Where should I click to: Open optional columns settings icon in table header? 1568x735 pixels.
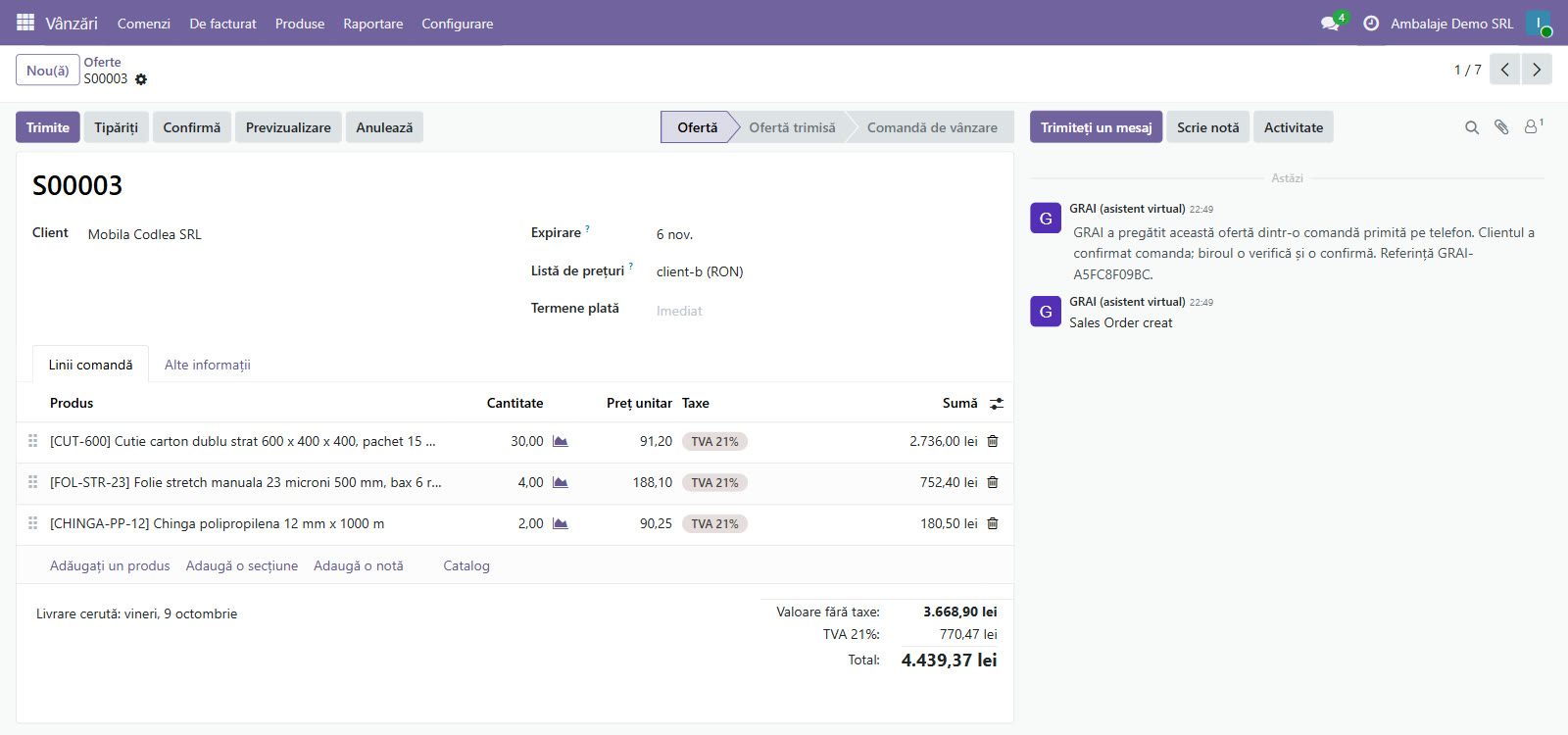tap(997, 404)
